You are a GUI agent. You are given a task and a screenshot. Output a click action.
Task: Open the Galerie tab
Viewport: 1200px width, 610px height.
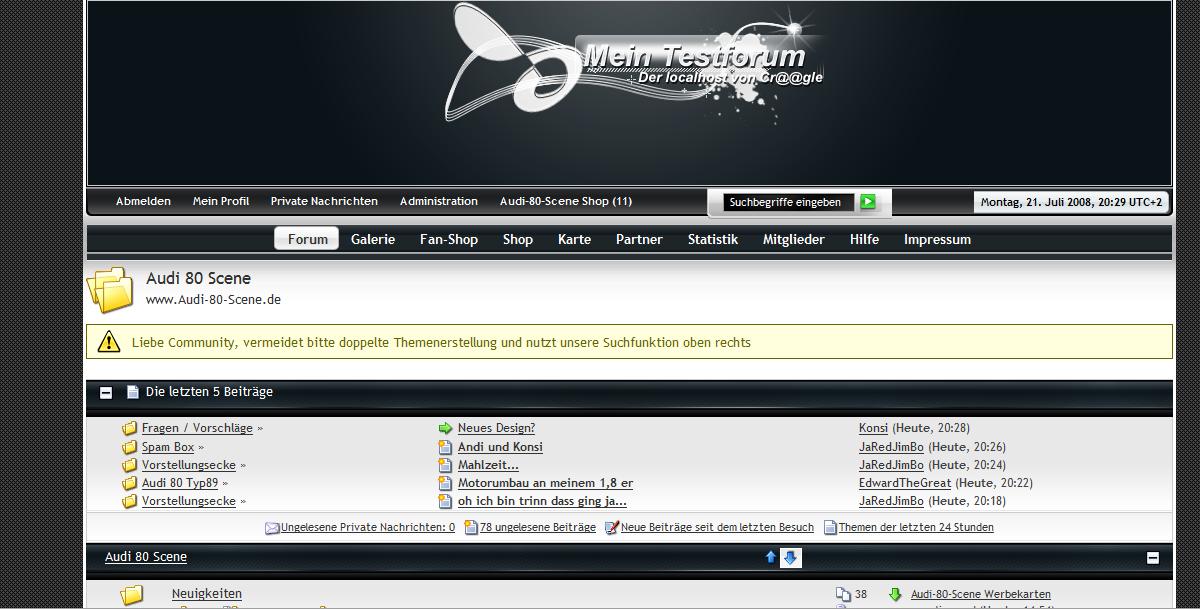tap(373, 239)
